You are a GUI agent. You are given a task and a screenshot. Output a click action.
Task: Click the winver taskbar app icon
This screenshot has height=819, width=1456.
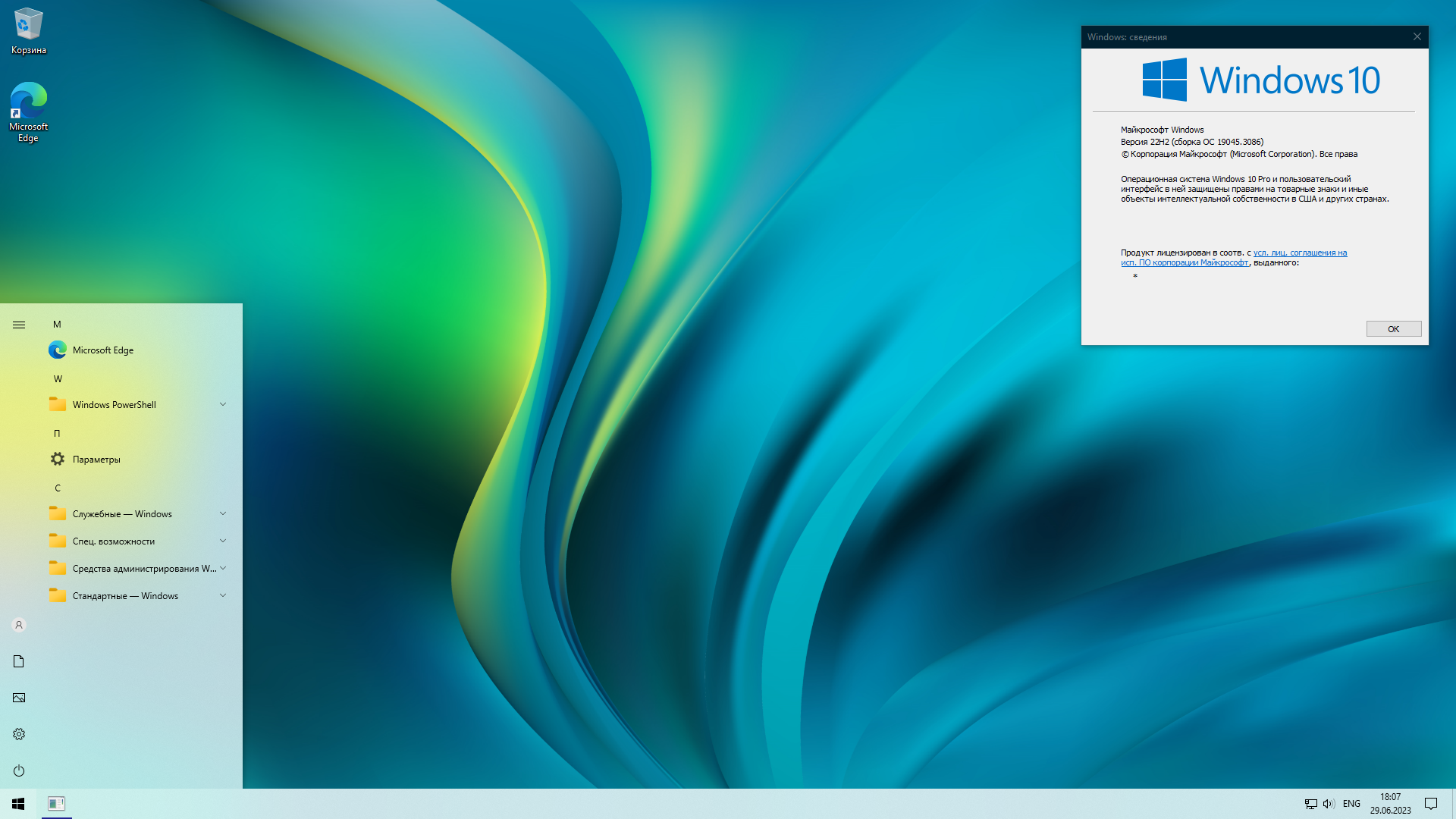[56, 804]
